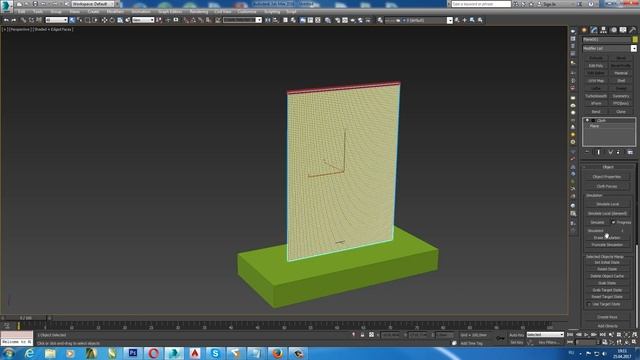Open the Material Editor

328,20
